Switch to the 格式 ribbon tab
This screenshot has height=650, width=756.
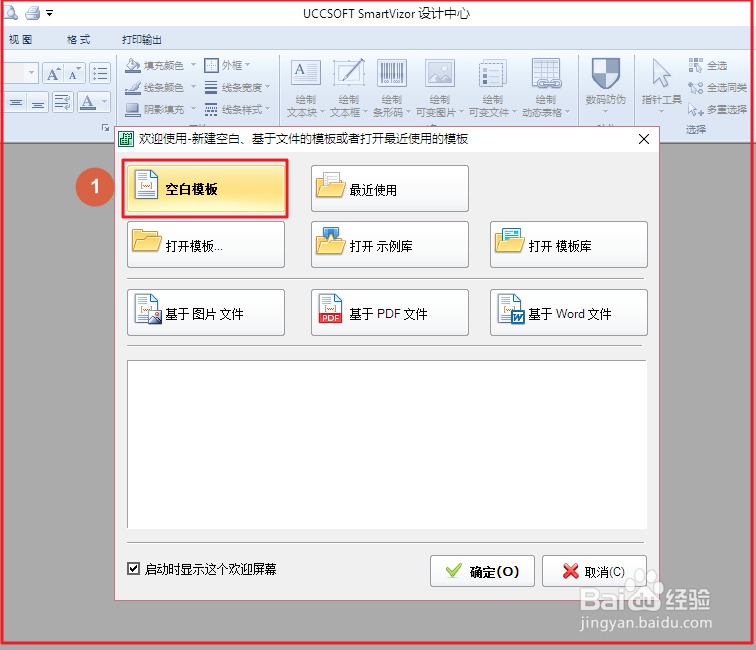pyautogui.click(x=79, y=40)
